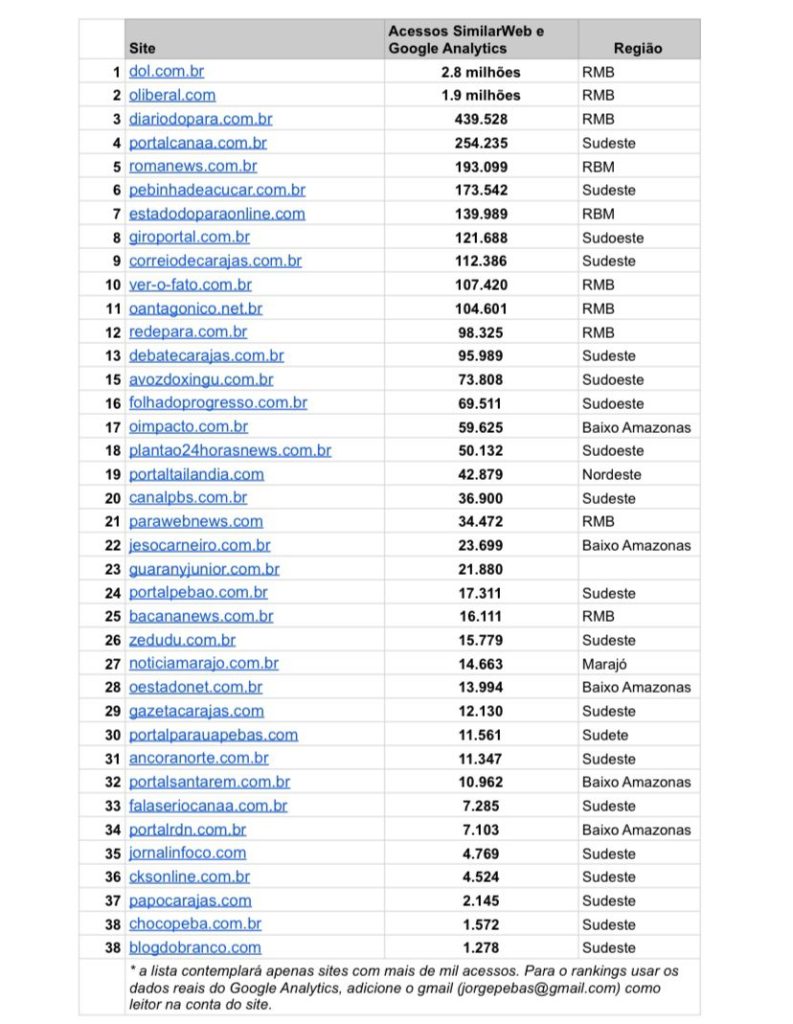
Task: Select the 2.8 milhões access cell
Action: point(480,72)
